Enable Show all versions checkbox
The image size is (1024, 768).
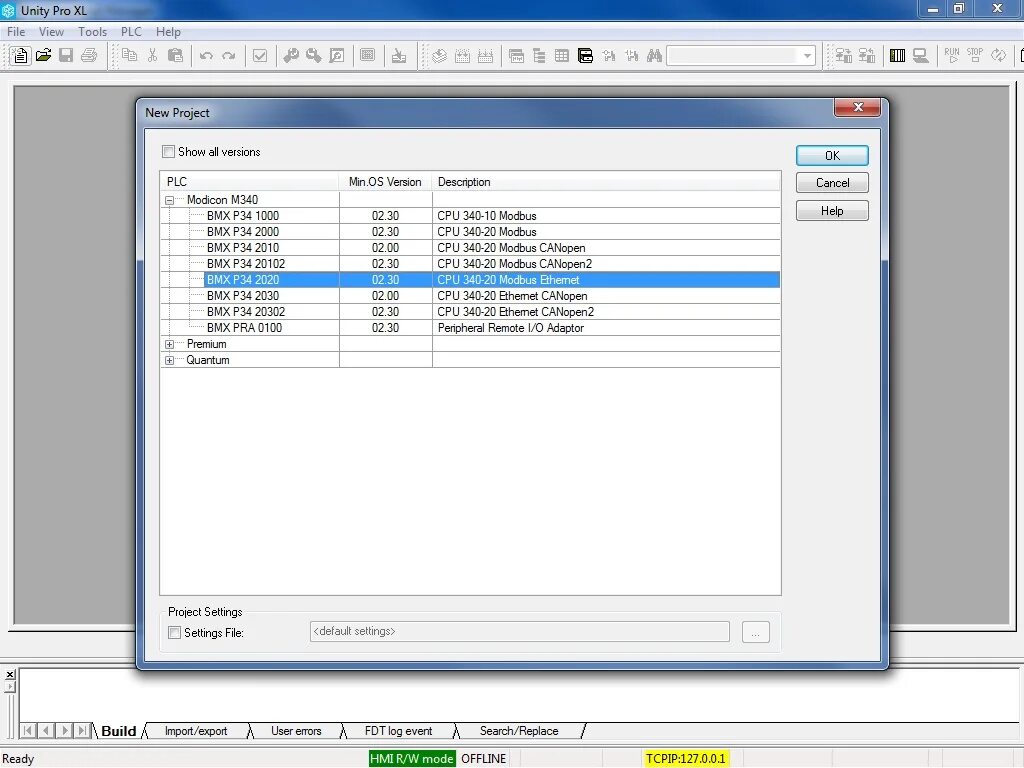coord(168,152)
